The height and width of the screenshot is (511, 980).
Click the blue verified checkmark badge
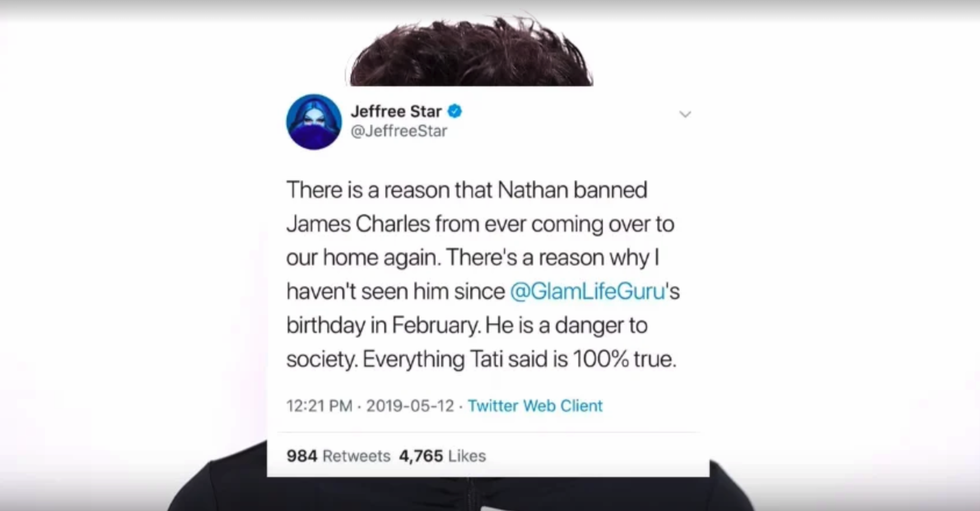[455, 111]
